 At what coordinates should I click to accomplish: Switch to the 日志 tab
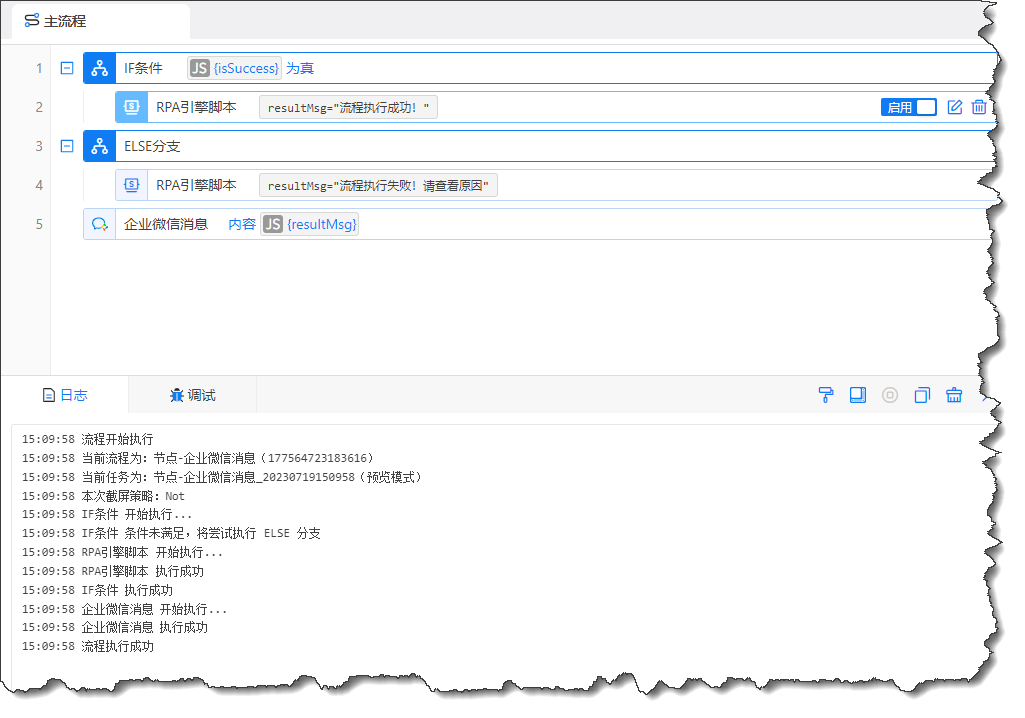coord(65,395)
